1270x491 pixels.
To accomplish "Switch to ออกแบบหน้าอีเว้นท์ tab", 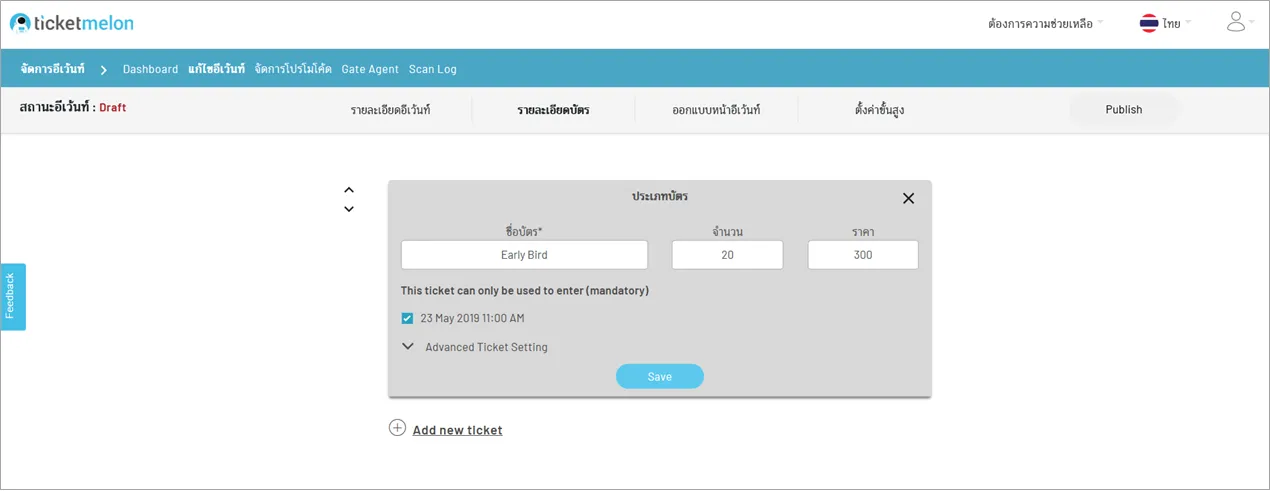I will (x=716, y=109).
